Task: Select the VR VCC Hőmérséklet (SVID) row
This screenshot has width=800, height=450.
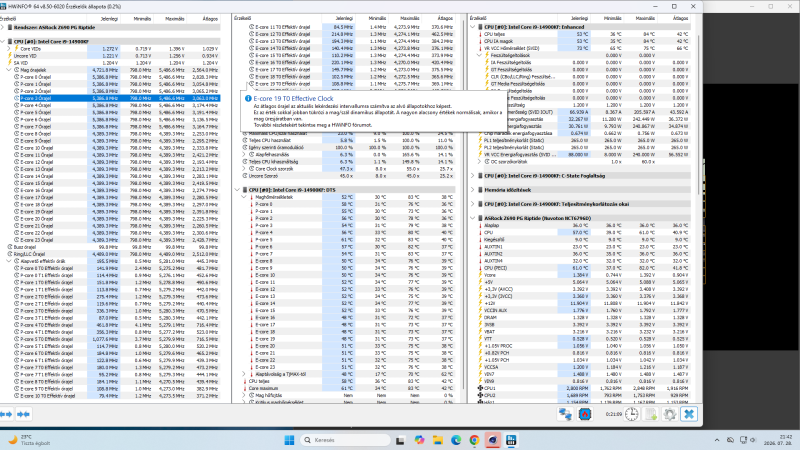Action: pos(580,48)
